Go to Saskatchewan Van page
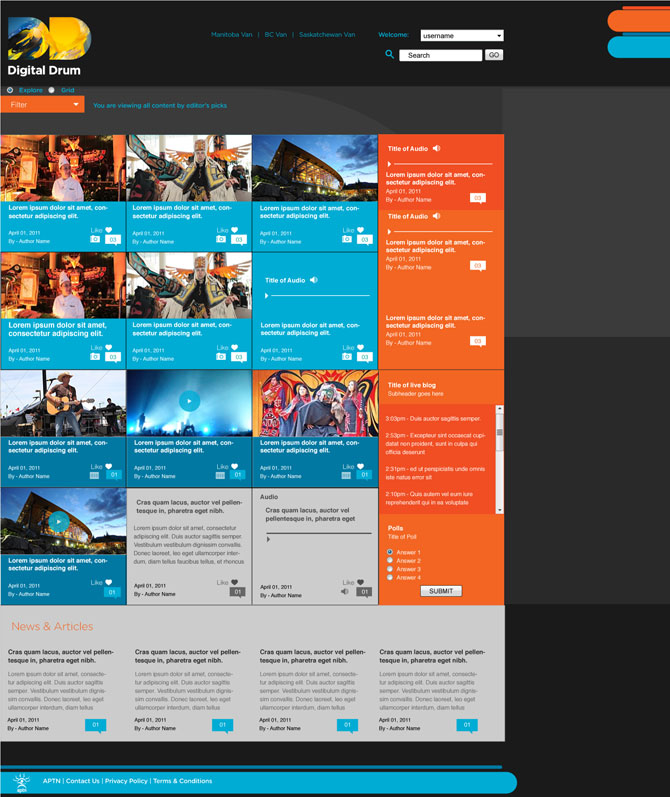Screen dimensions: 670x797 click(328, 35)
